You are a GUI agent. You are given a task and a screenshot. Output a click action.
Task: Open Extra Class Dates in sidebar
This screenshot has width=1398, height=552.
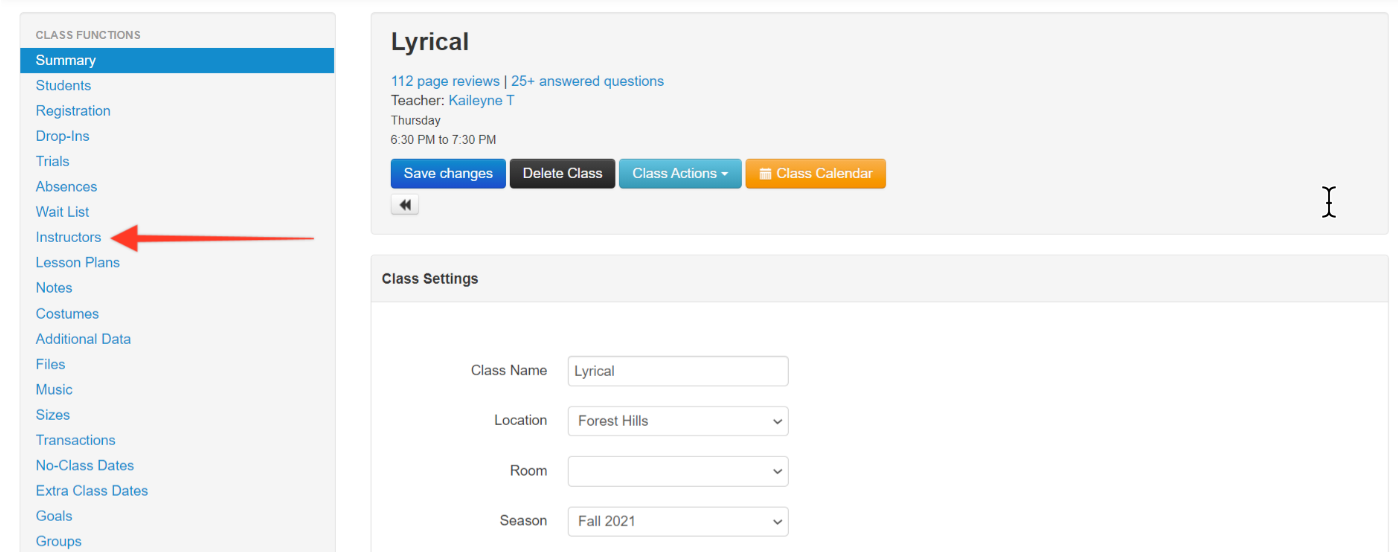click(92, 491)
